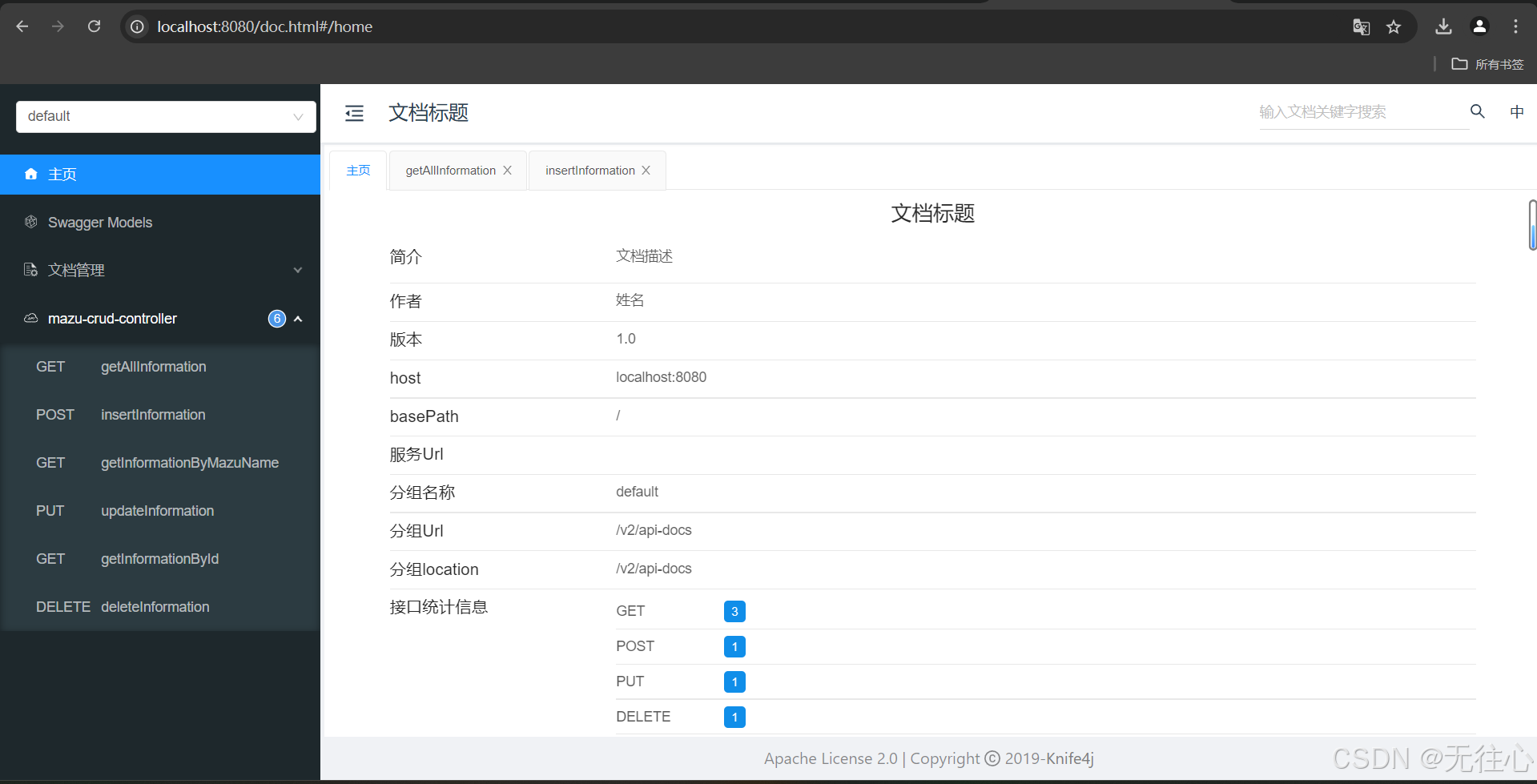The width and height of the screenshot is (1537, 784).
Task: Collapse mazu-crud-controller group
Action: (160, 319)
